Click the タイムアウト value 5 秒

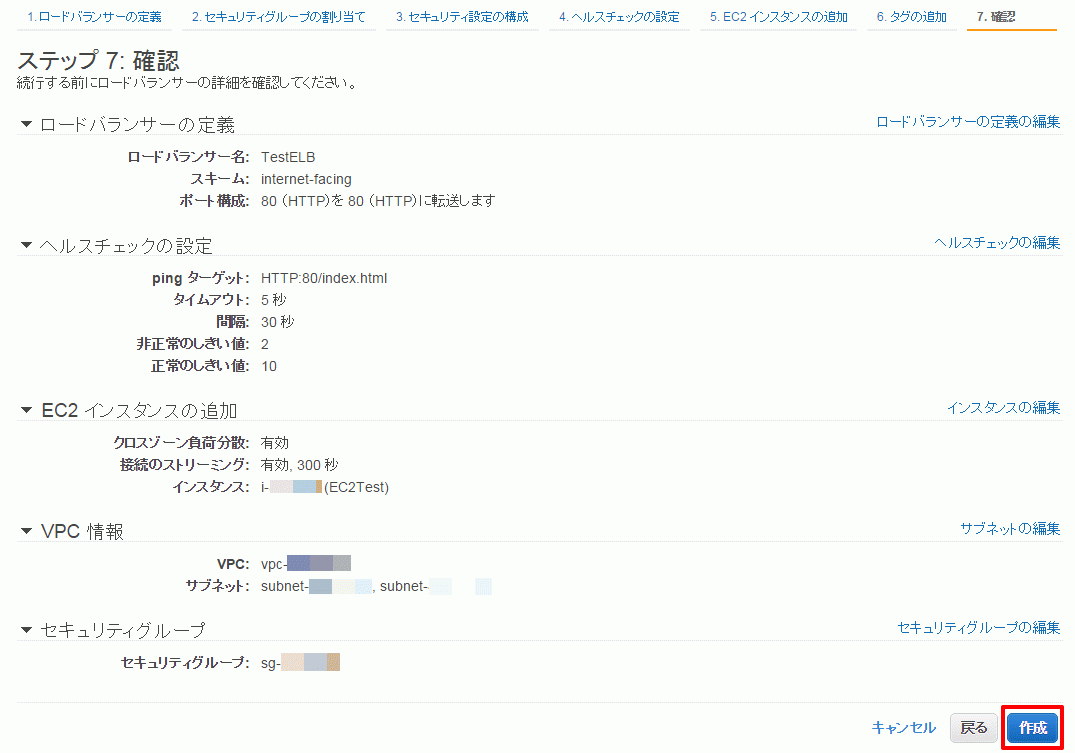[274, 300]
